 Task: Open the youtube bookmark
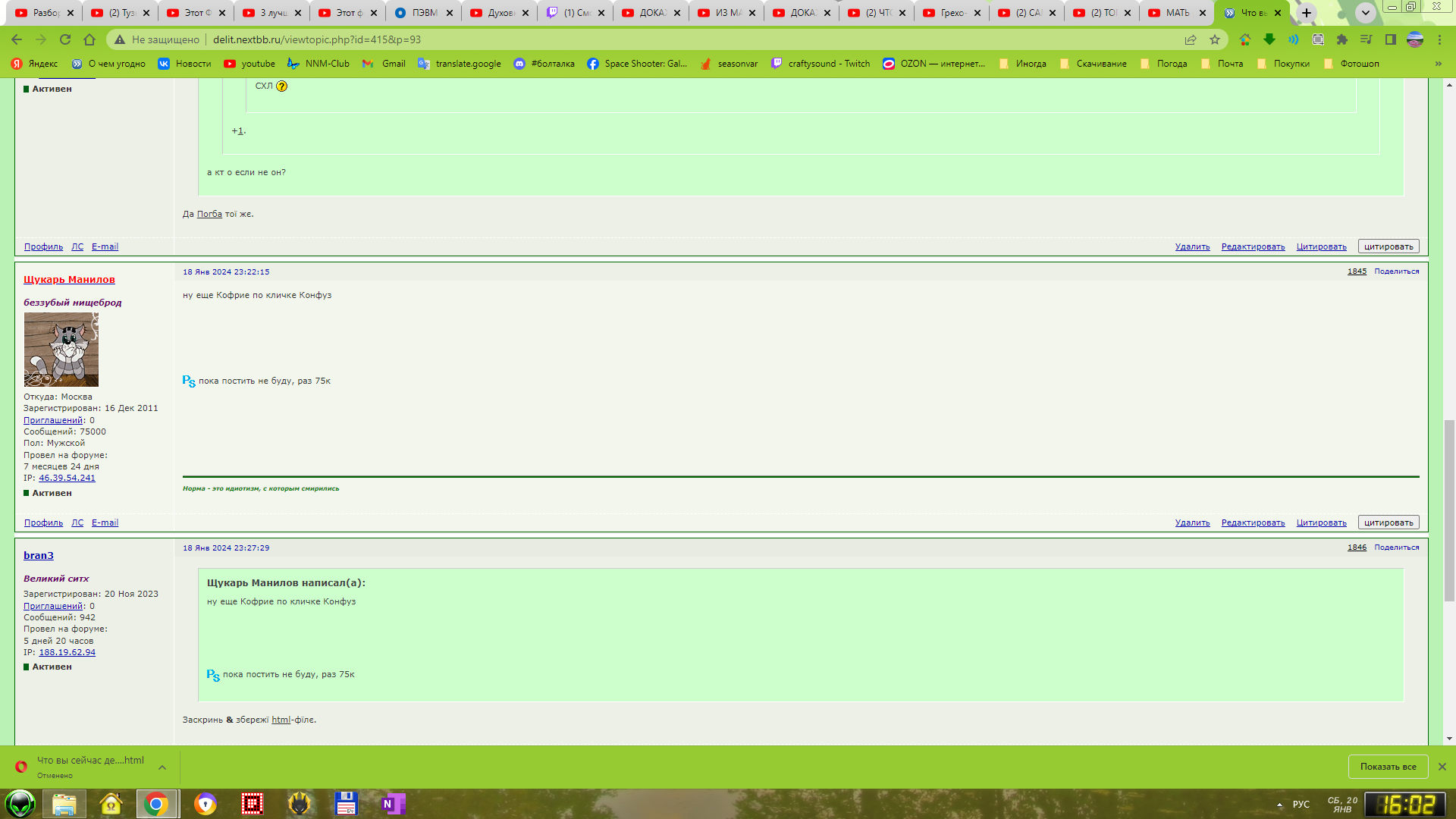[x=249, y=64]
